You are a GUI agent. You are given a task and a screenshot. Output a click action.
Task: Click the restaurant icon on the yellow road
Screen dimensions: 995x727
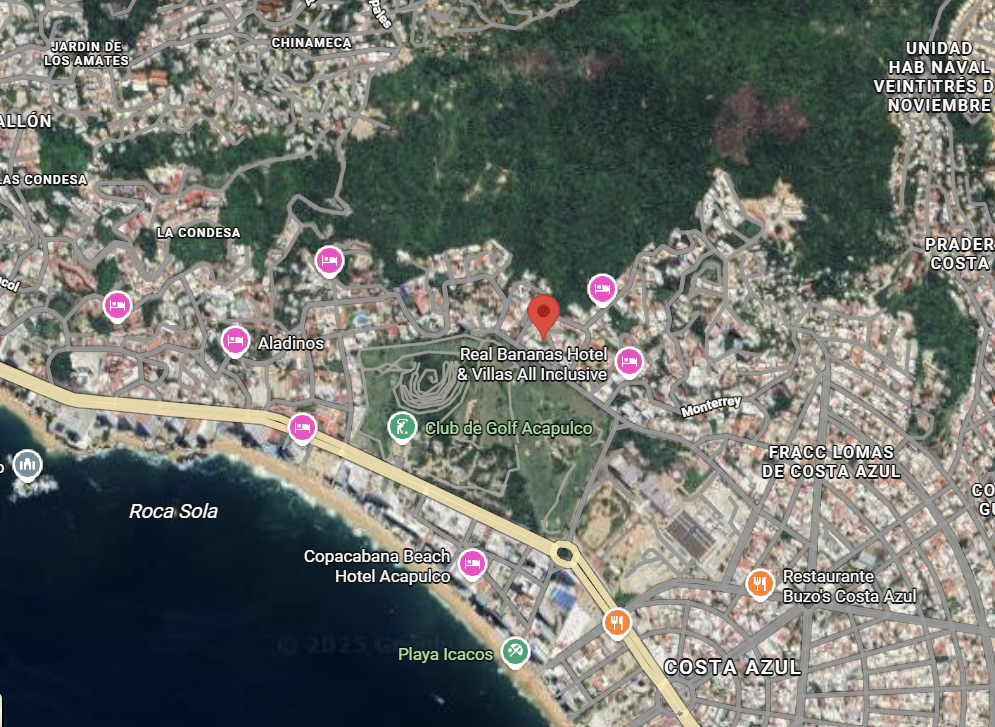coord(617,623)
